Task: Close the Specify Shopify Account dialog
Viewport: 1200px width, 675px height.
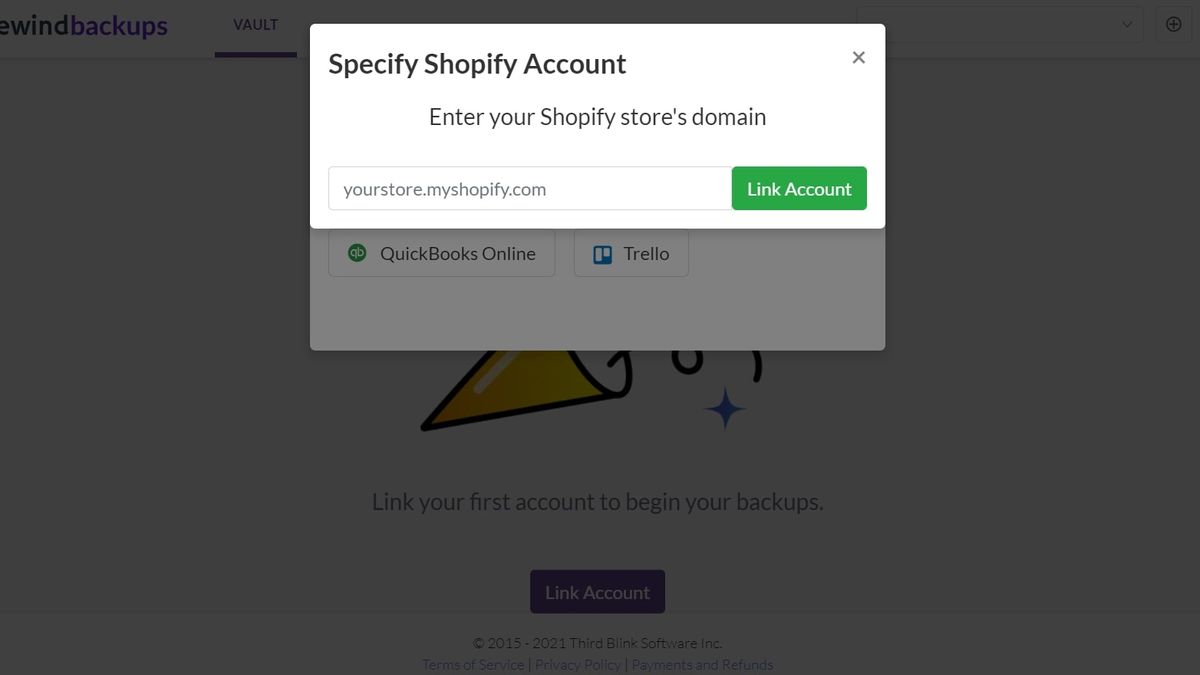Action: click(x=858, y=58)
